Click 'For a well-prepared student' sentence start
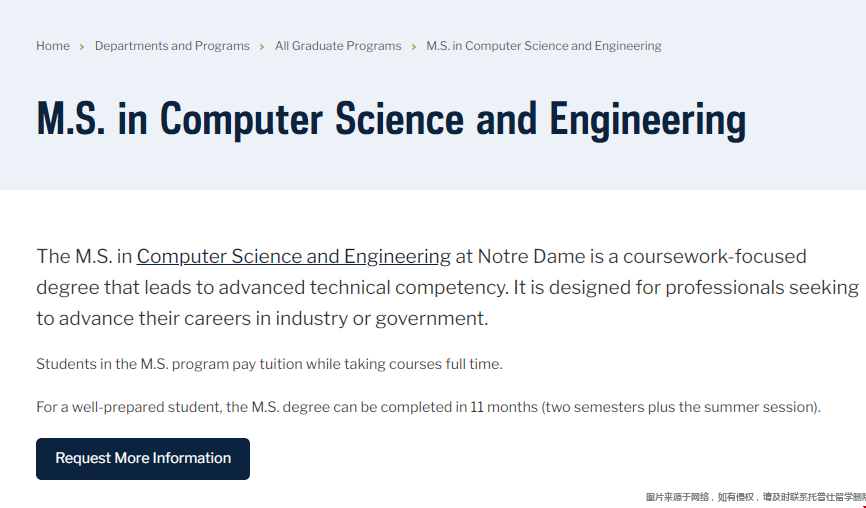The image size is (866, 508). [x=129, y=408]
